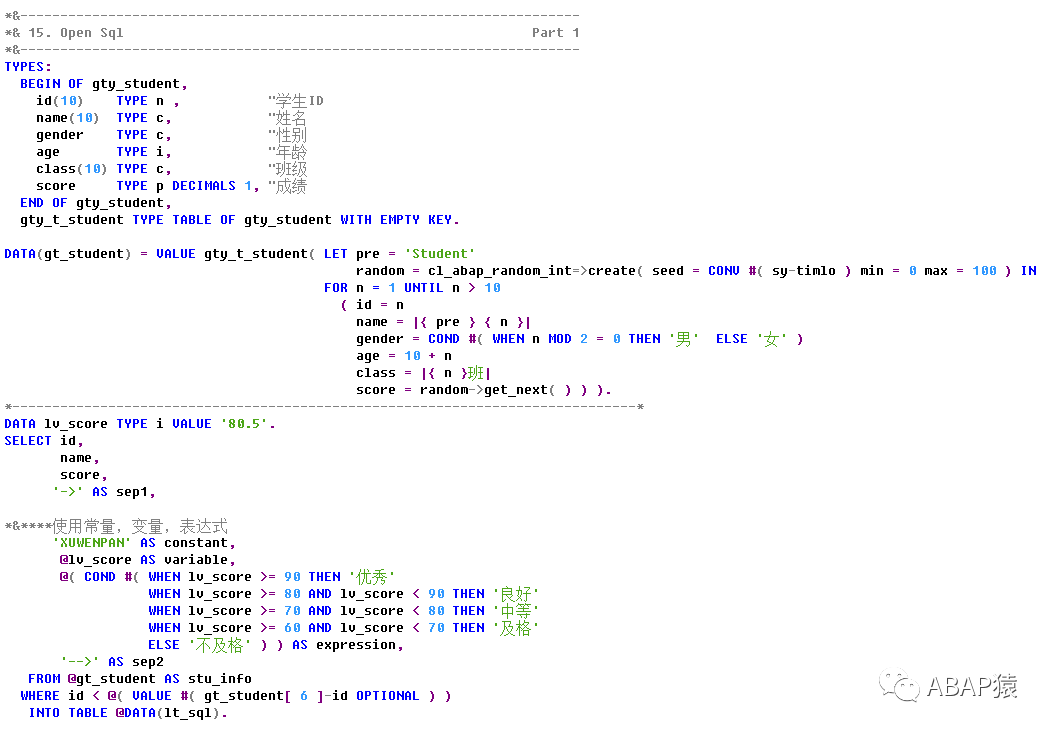Click the 'class(10)' field declaration
1052x733 pixels.
71,168
